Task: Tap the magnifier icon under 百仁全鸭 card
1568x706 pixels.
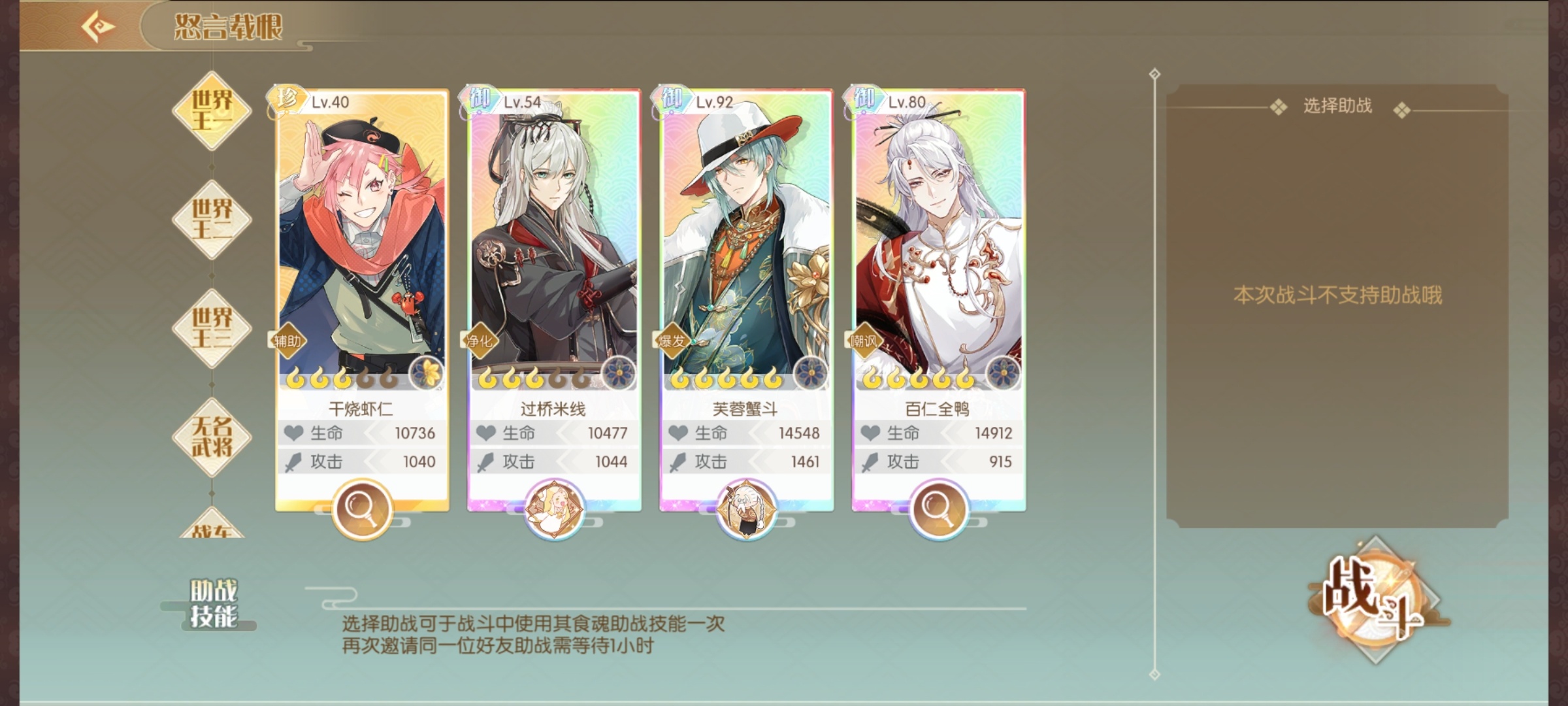Action: [938, 509]
